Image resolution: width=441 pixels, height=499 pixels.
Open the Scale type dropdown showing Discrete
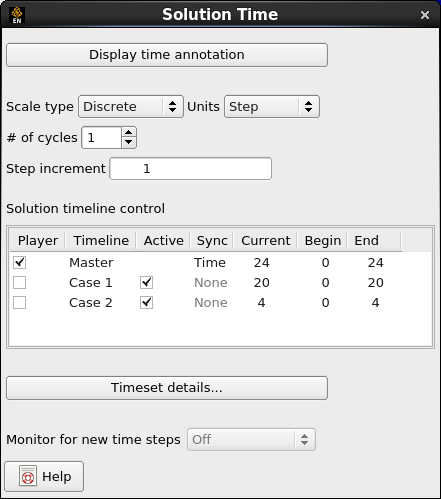131,107
